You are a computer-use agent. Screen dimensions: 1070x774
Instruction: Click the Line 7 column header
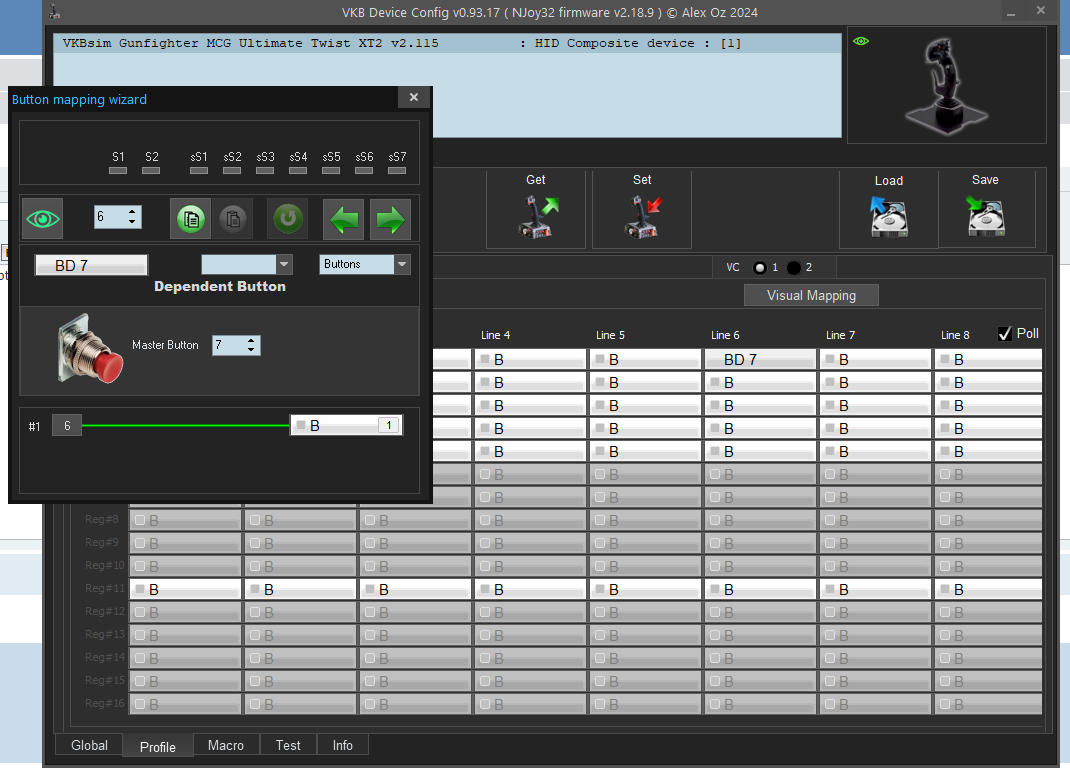840,335
